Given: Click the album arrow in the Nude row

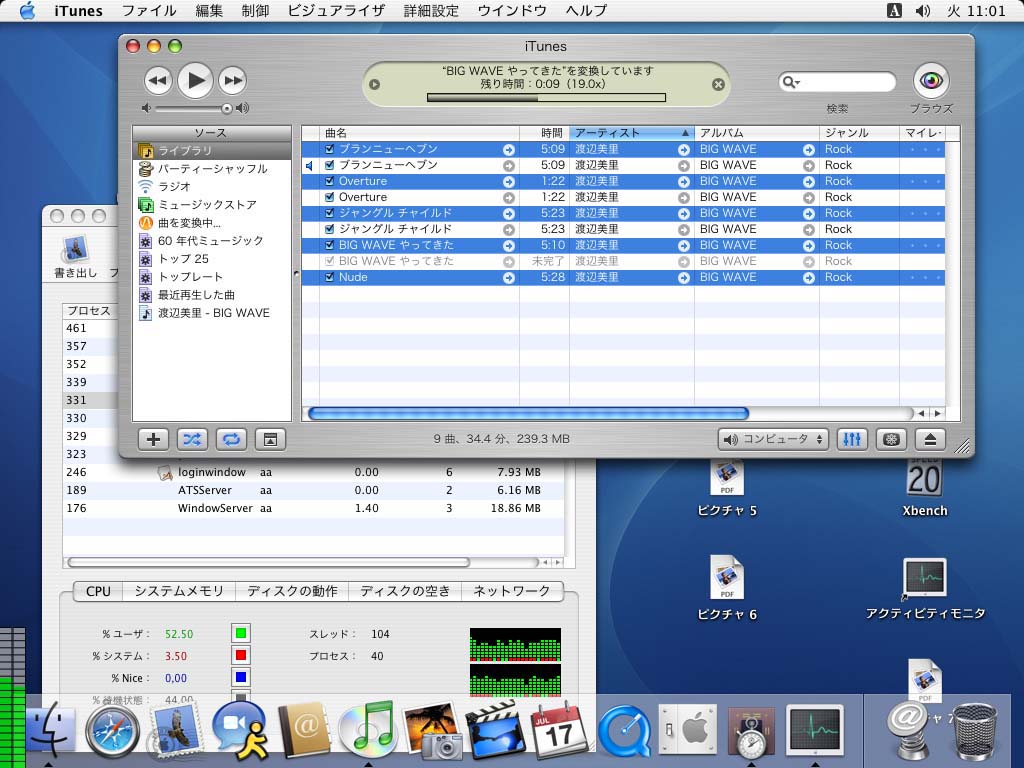Looking at the screenshot, I should (x=808, y=278).
